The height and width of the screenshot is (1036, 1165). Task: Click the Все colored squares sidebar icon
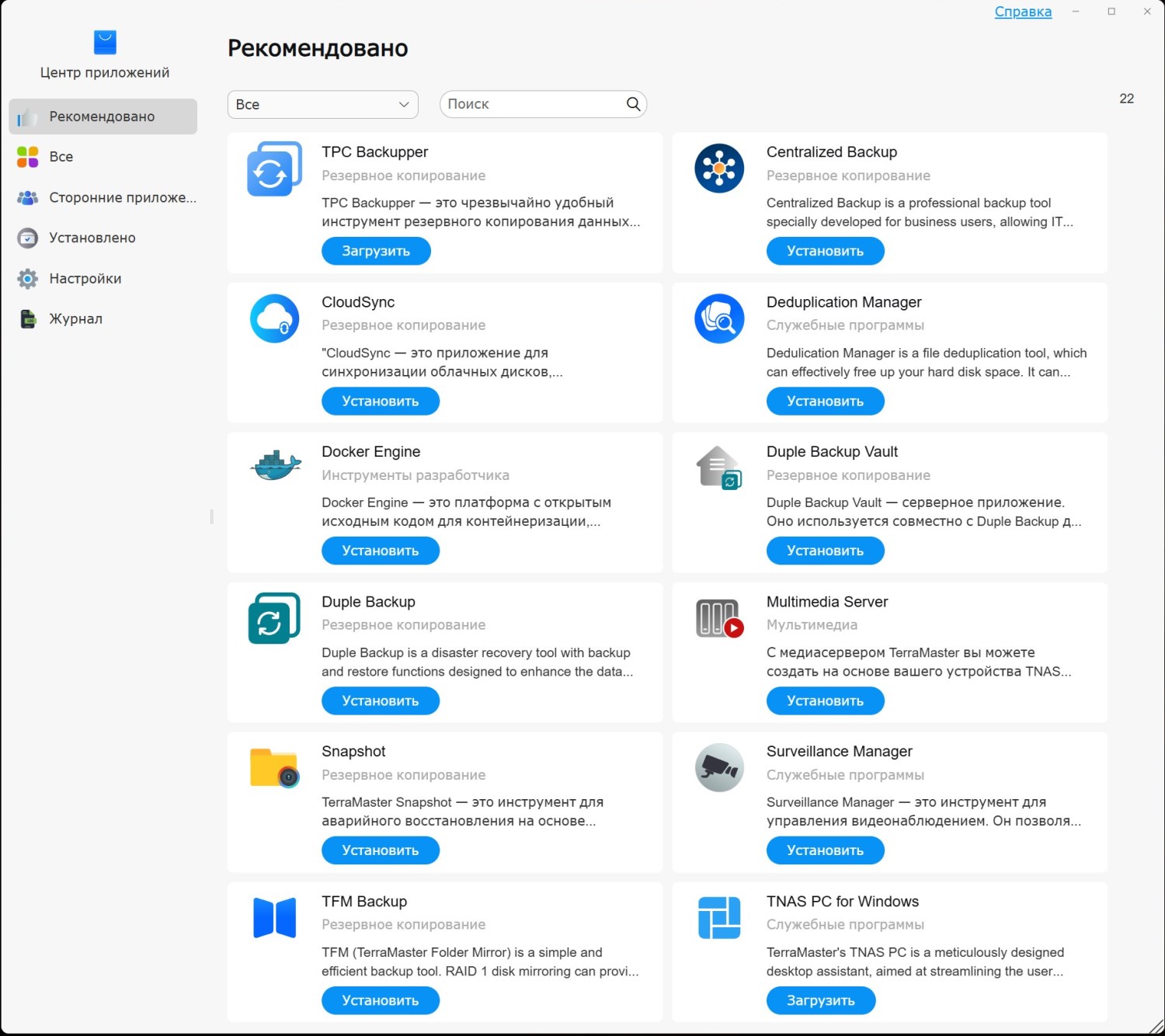(x=27, y=157)
